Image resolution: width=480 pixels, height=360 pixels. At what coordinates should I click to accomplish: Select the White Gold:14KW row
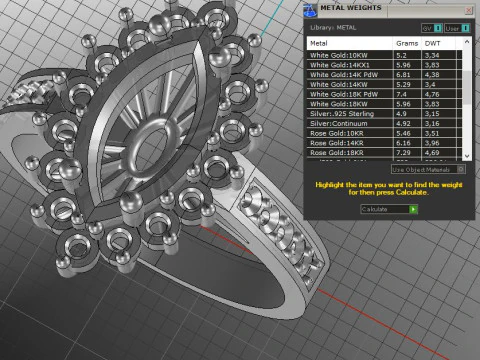(x=384, y=84)
